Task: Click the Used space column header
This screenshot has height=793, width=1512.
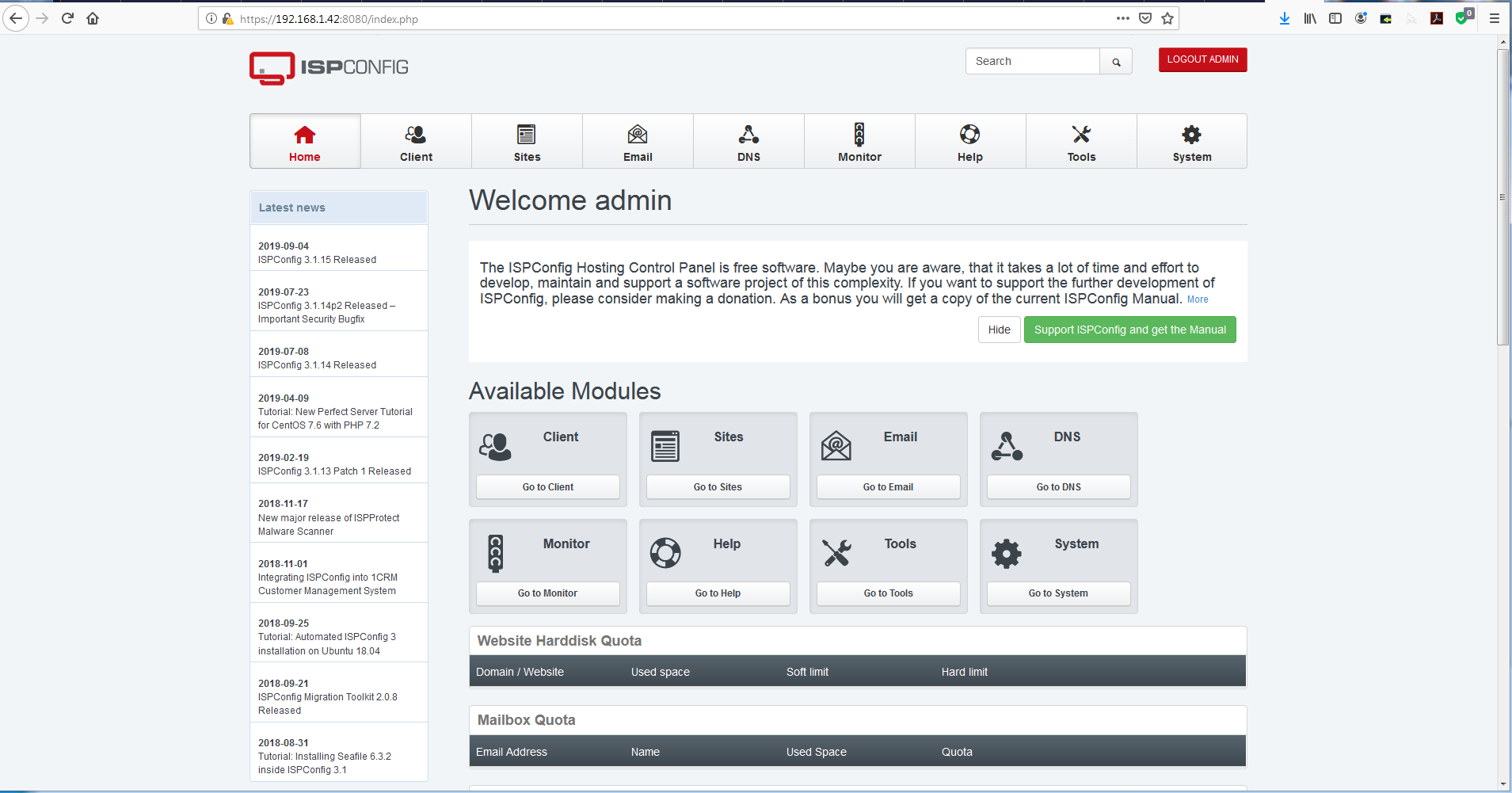Action: (x=661, y=672)
